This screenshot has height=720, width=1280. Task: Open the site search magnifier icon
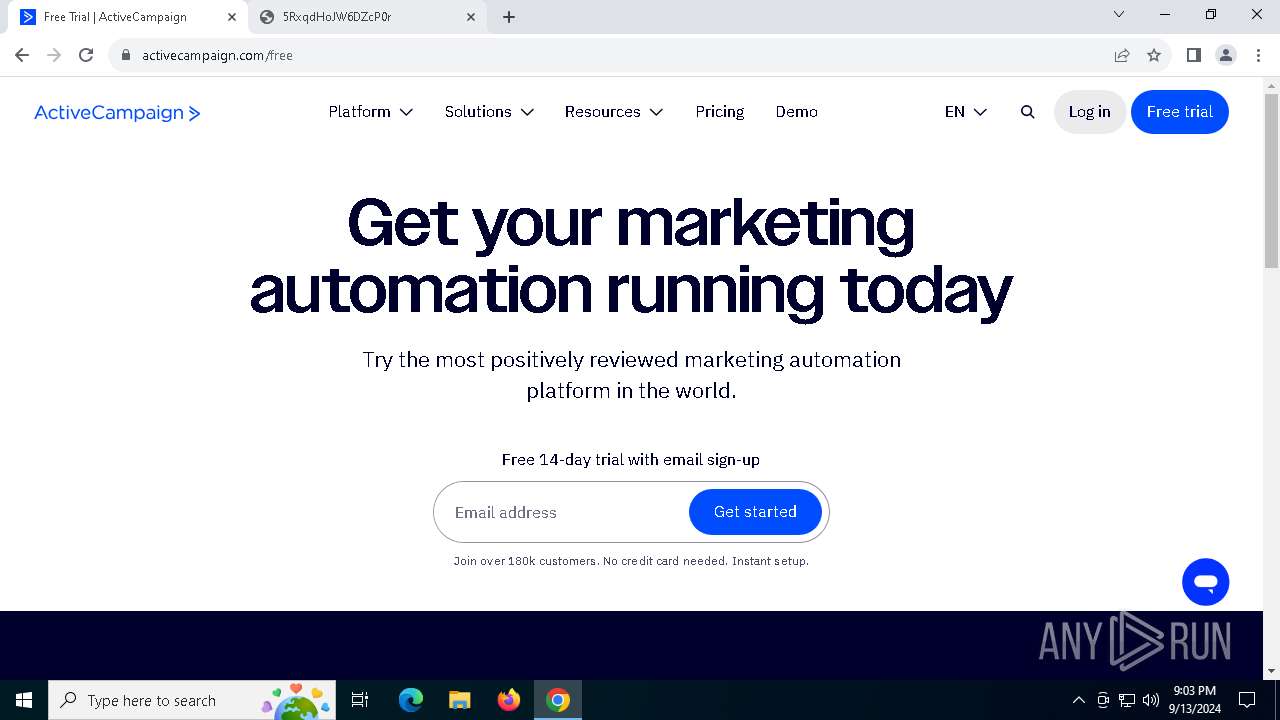pos(1027,112)
